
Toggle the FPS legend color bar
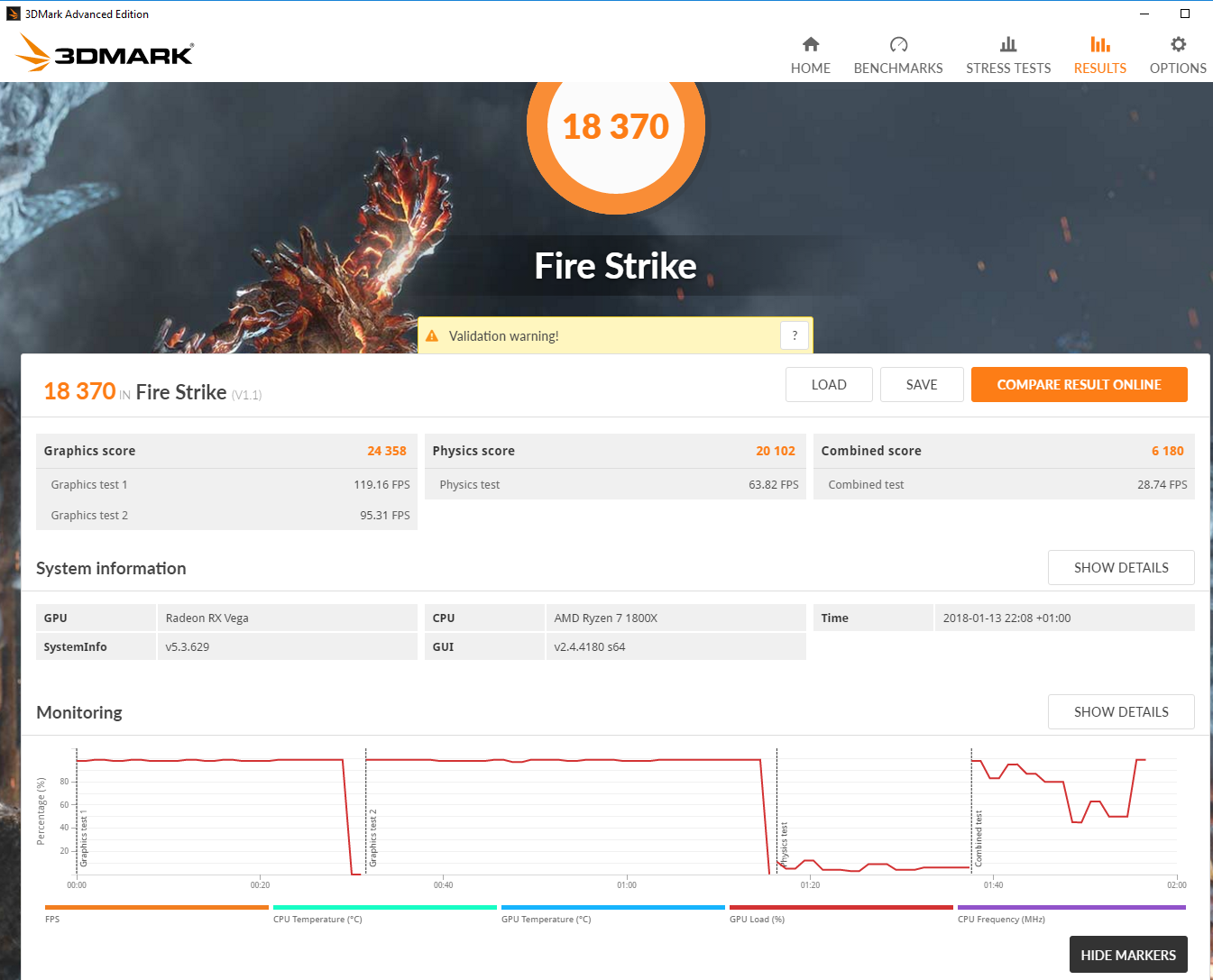point(156,908)
